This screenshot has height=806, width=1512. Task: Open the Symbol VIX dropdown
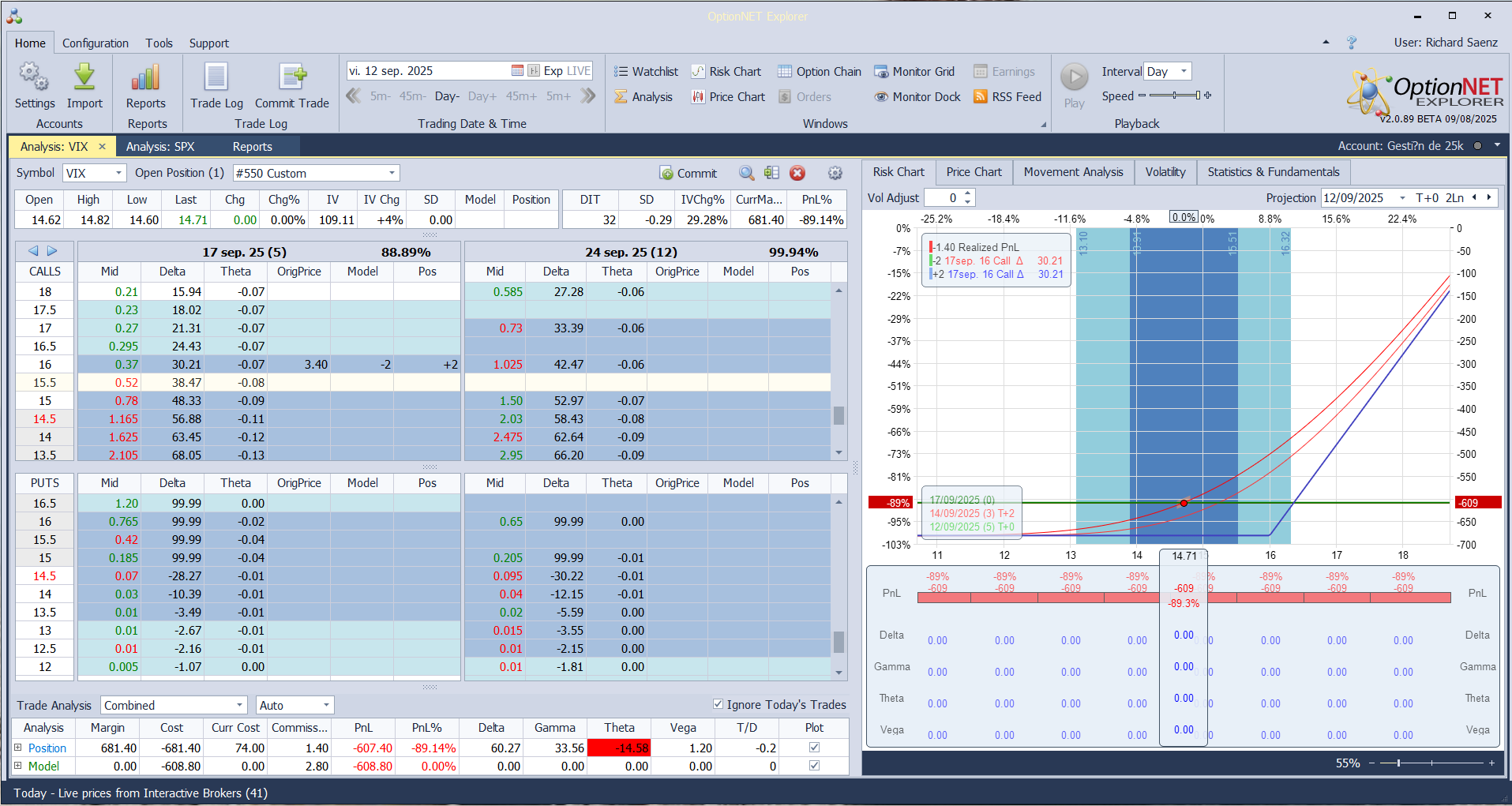pyautogui.click(x=119, y=173)
